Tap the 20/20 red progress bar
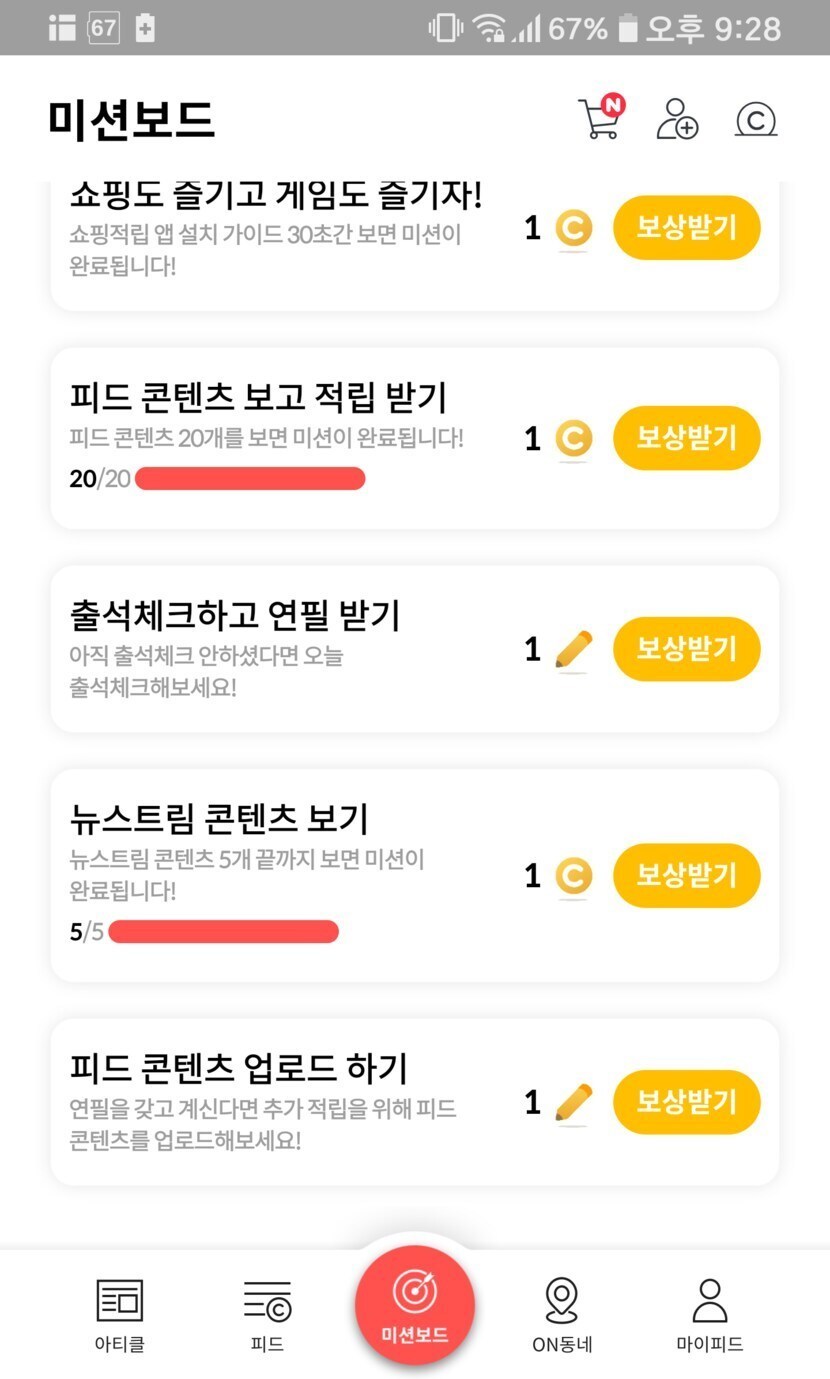The image size is (830, 1379). [250, 479]
